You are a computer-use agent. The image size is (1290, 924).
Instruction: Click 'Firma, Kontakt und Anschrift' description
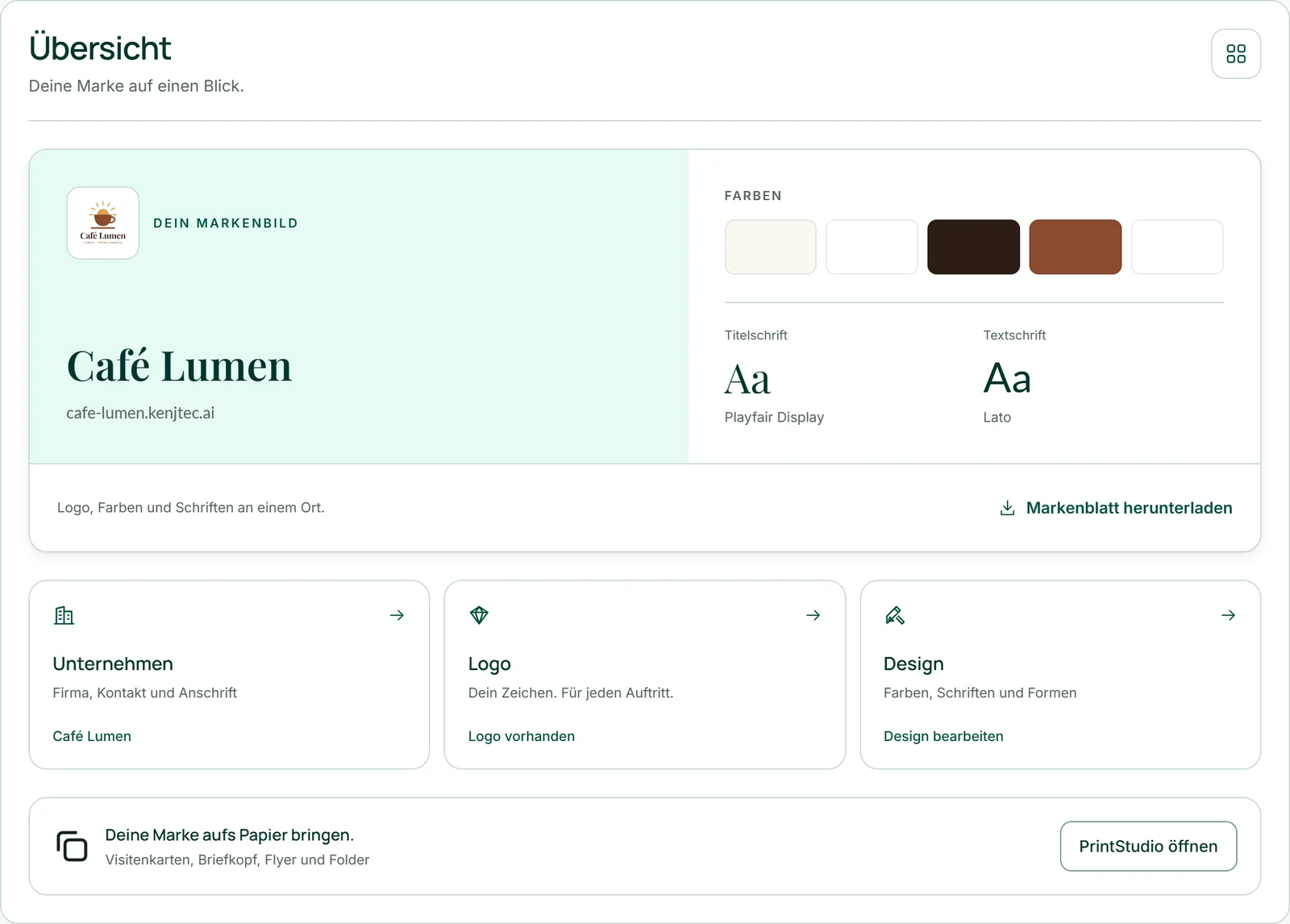coord(145,693)
